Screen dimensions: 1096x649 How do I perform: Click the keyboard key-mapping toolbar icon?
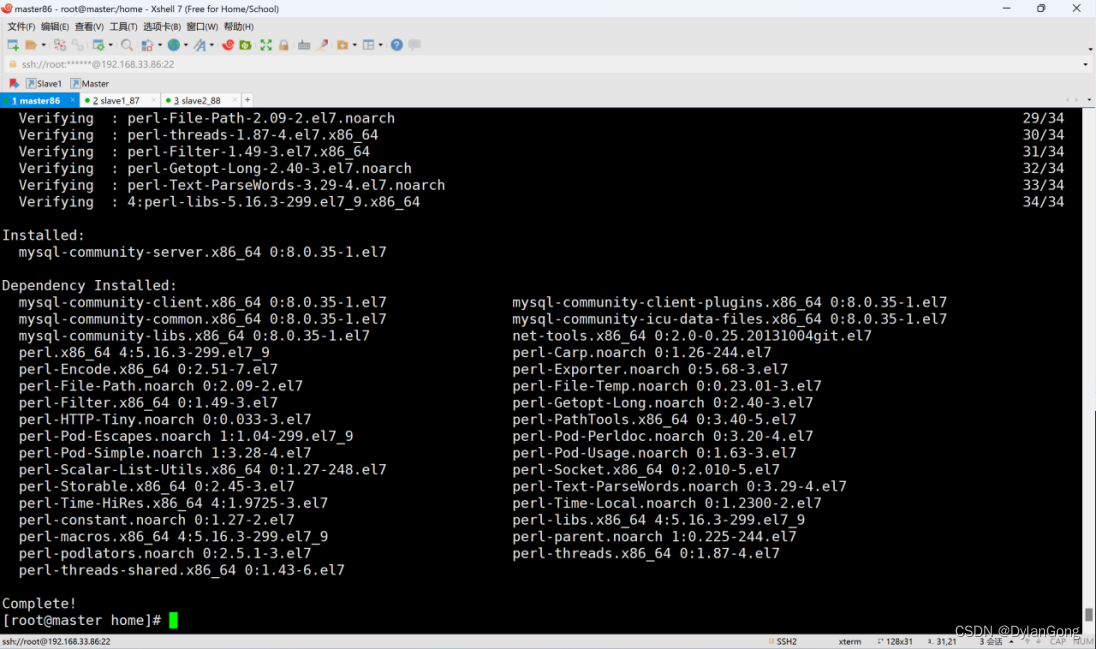point(303,45)
